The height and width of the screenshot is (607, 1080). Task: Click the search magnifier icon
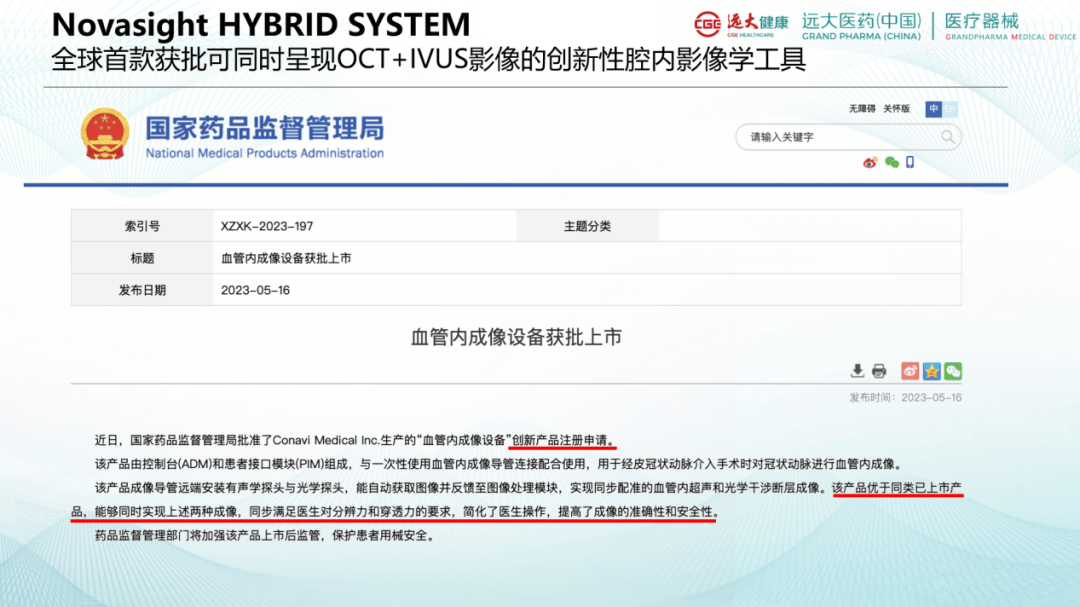[x=947, y=136]
